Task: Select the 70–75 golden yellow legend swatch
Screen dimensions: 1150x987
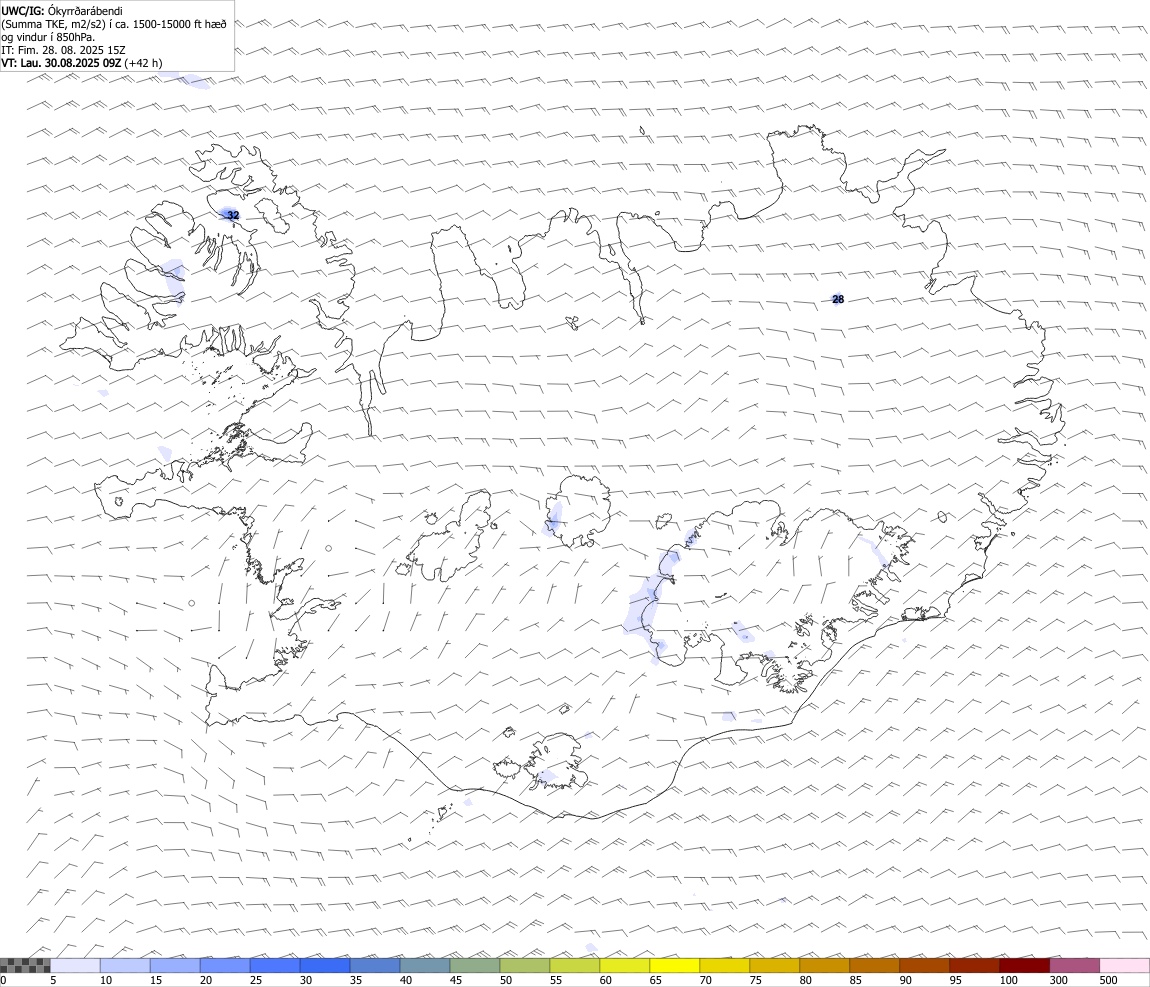Action: click(x=725, y=965)
